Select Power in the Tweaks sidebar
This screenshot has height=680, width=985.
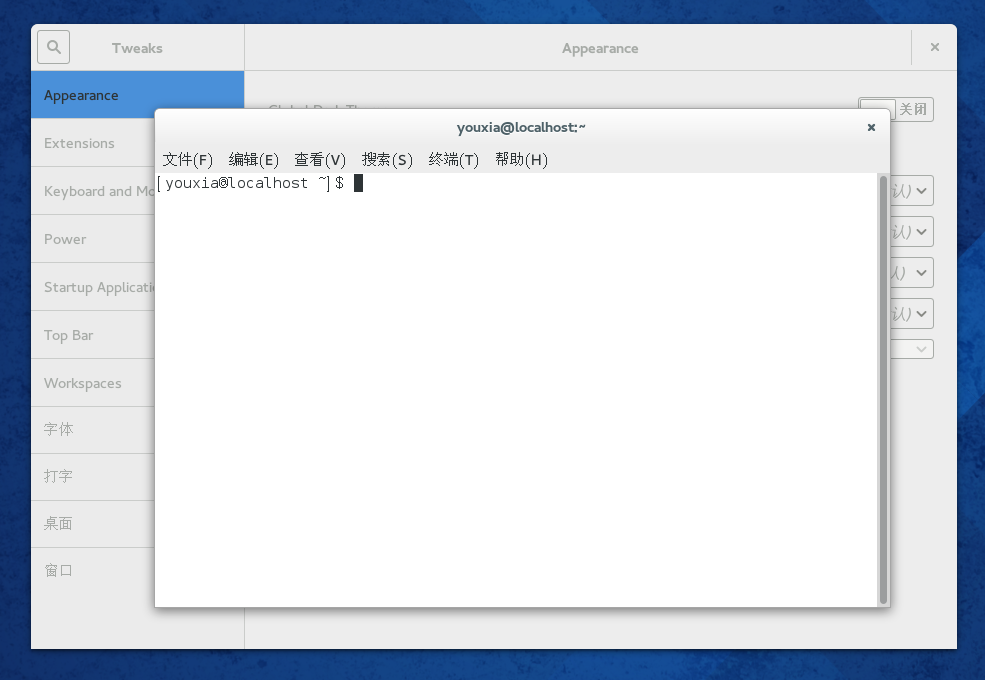(x=93, y=239)
